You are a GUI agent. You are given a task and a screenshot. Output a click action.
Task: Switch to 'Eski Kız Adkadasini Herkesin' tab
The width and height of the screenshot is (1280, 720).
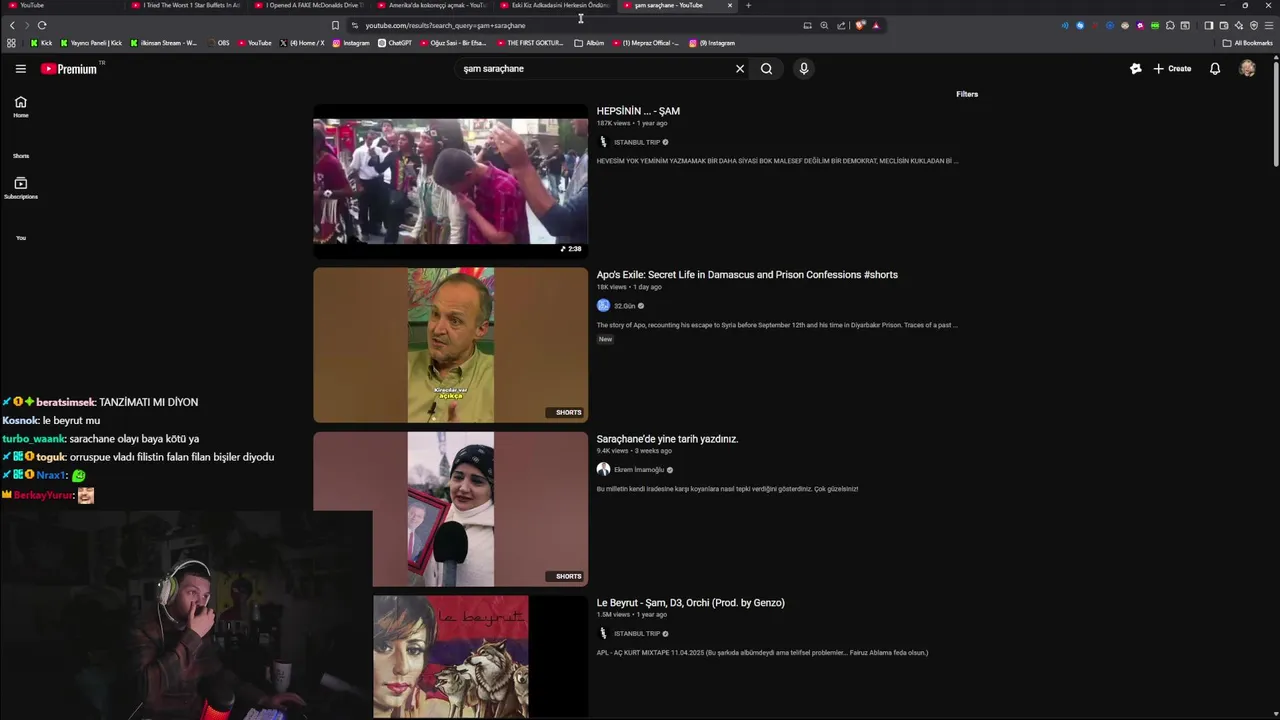click(x=555, y=5)
